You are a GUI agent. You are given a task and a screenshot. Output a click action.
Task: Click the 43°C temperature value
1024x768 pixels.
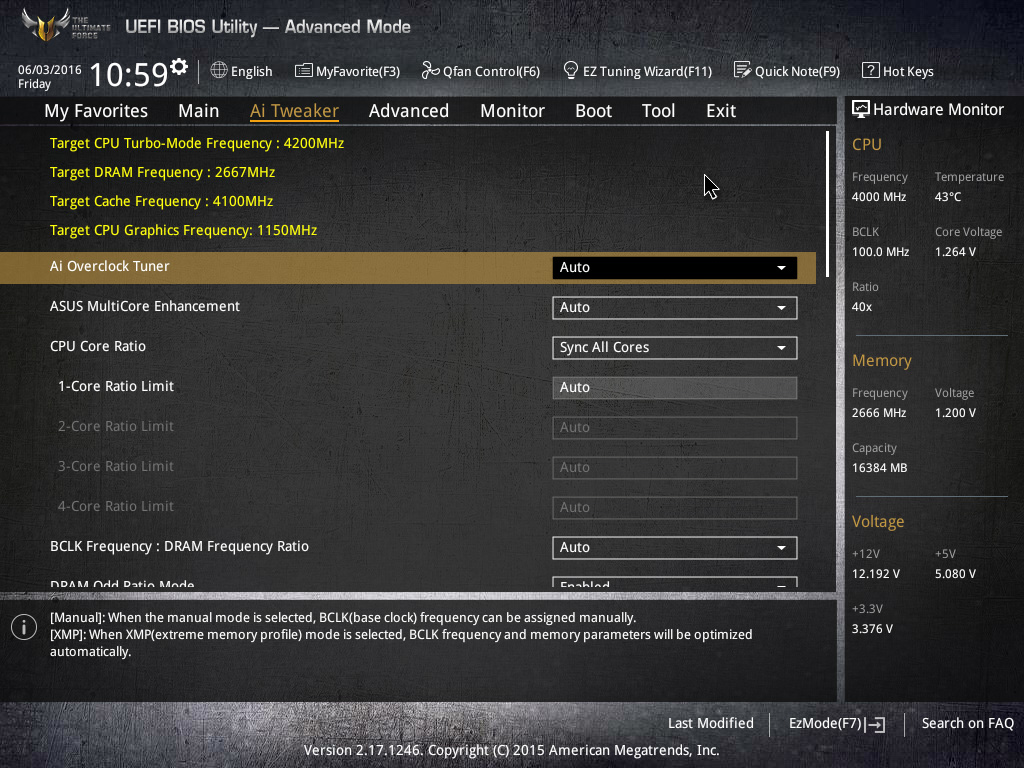[x=948, y=197]
